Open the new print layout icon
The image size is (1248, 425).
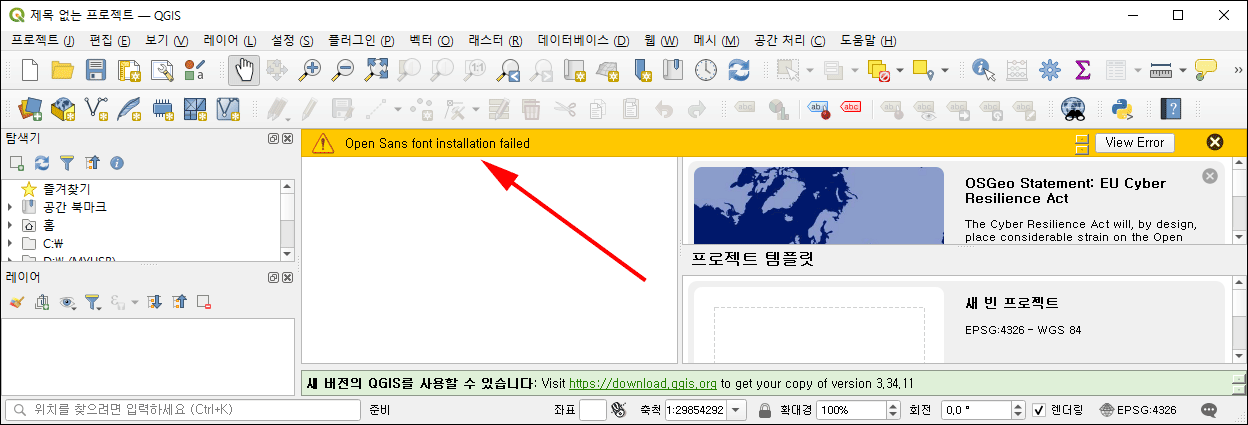pos(129,70)
